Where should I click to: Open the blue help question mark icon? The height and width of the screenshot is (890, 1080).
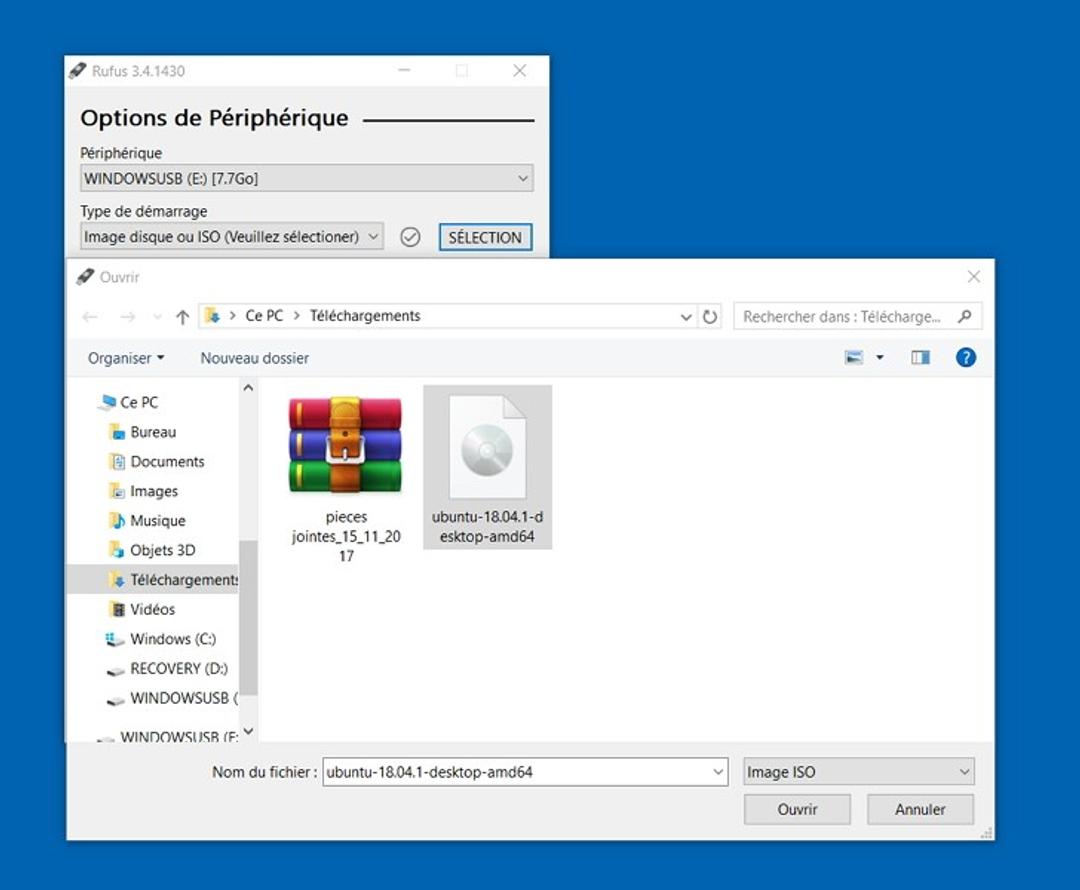point(965,358)
